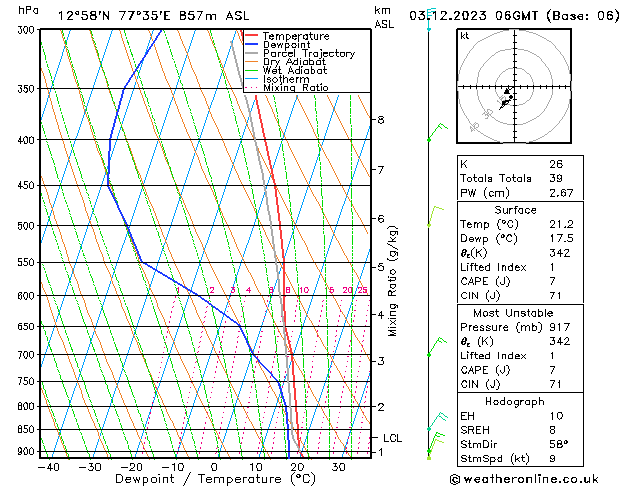Click the 2 km altitude tick label

[381, 407]
